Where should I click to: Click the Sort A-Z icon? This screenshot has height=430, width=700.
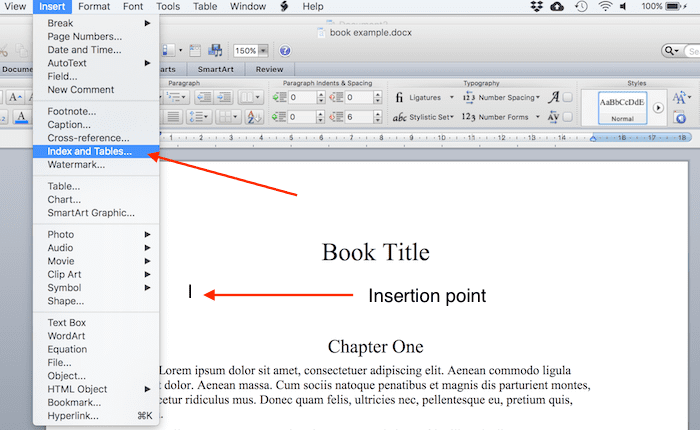pos(254,117)
